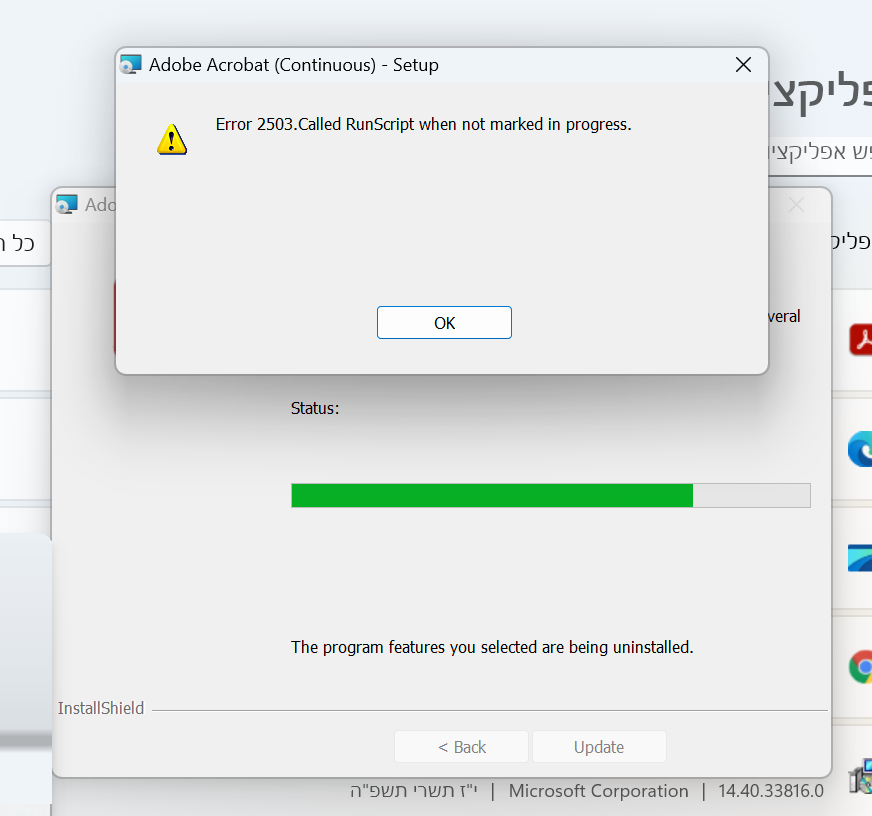Close the Adobe Acrobat Setup error dialog
The height and width of the screenshot is (816, 872).
tap(743, 65)
